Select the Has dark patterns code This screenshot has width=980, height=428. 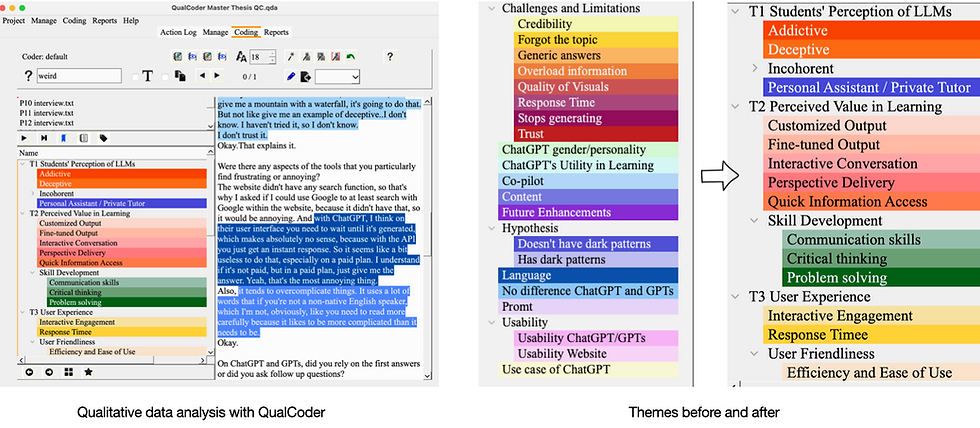(x=598, y=259)
